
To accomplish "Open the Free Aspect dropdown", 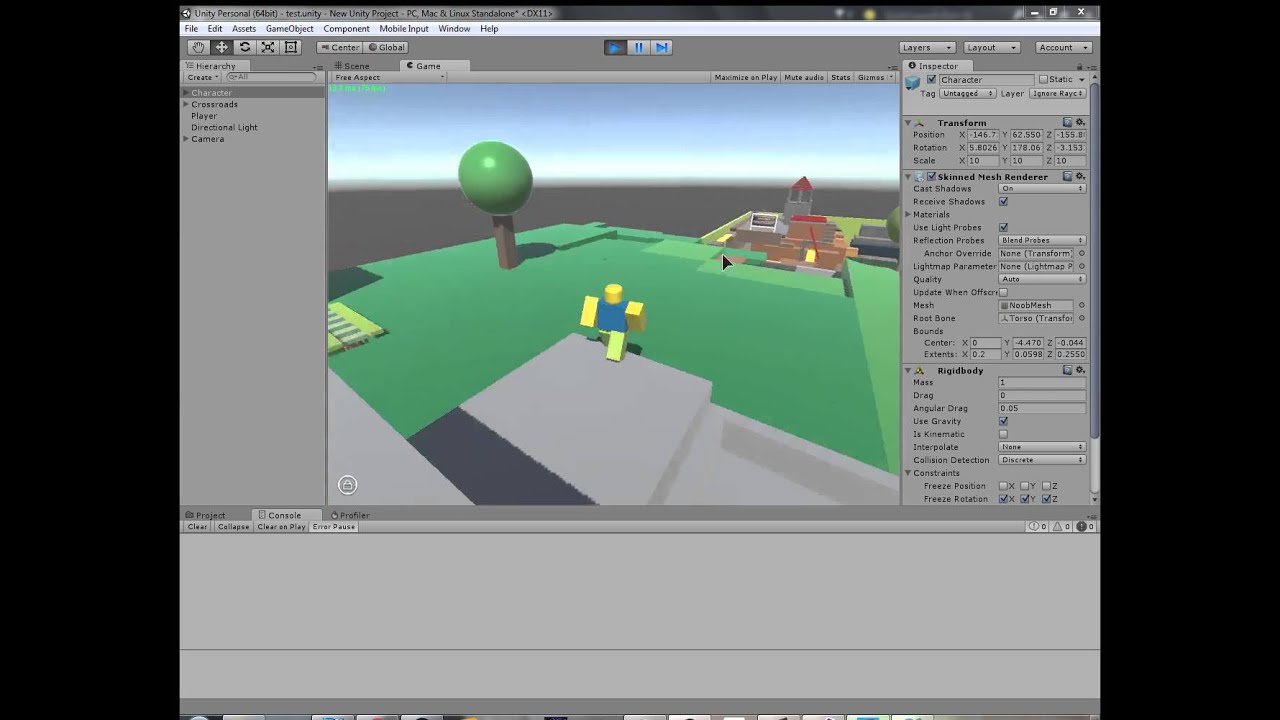I will (389, 77).
